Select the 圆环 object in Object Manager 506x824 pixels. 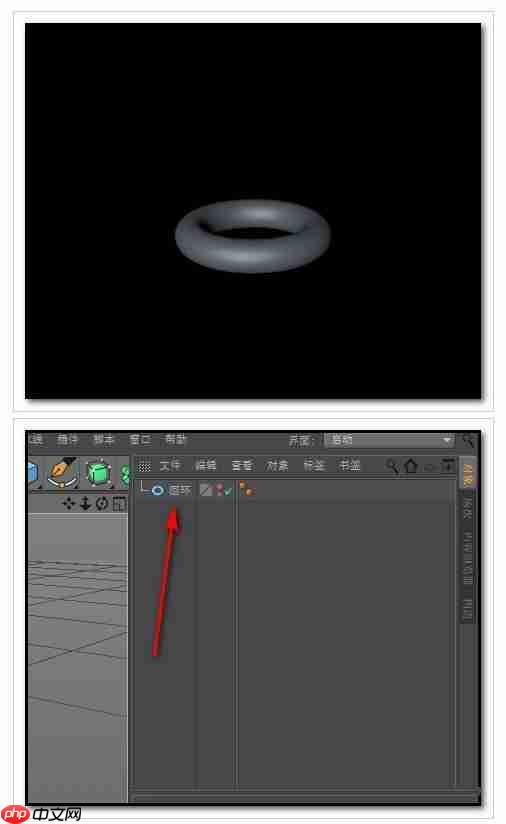(x=180, y=490)
